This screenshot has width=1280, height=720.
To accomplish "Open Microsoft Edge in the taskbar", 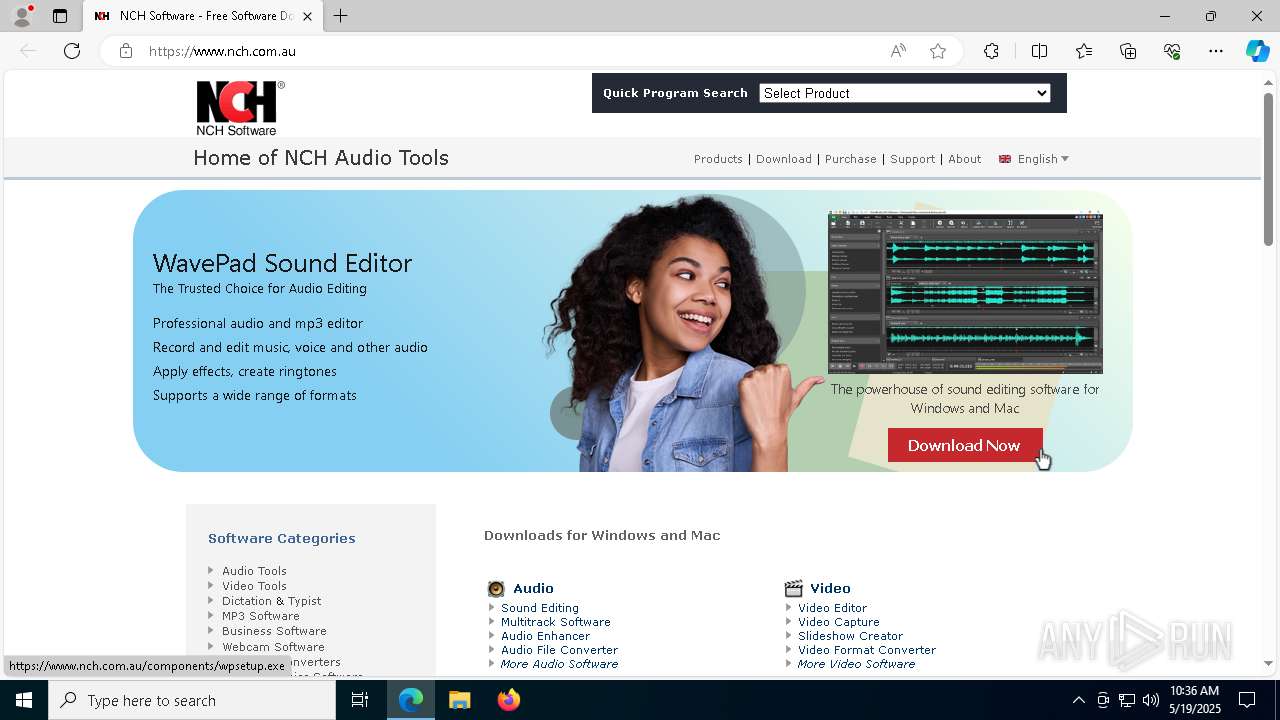I will (x=411, y=700).
